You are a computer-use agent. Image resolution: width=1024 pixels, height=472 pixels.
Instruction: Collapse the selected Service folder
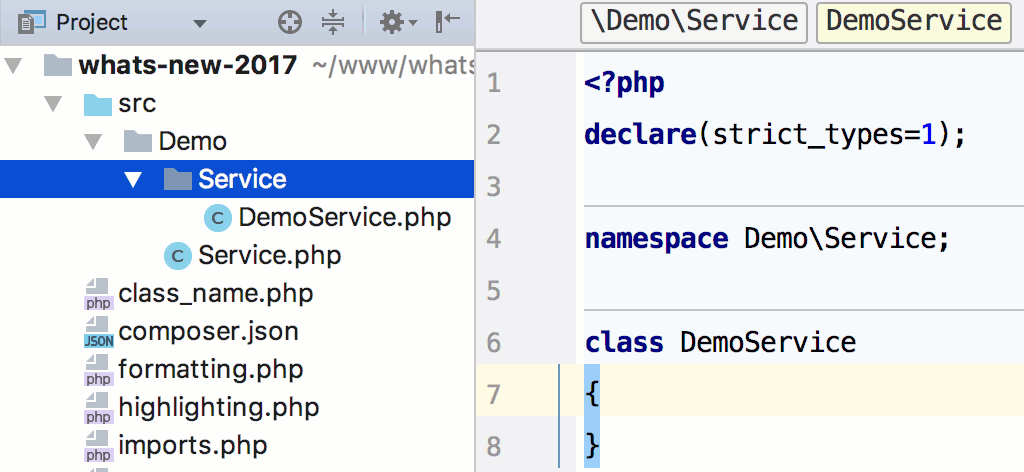click(x=135, y=180)
